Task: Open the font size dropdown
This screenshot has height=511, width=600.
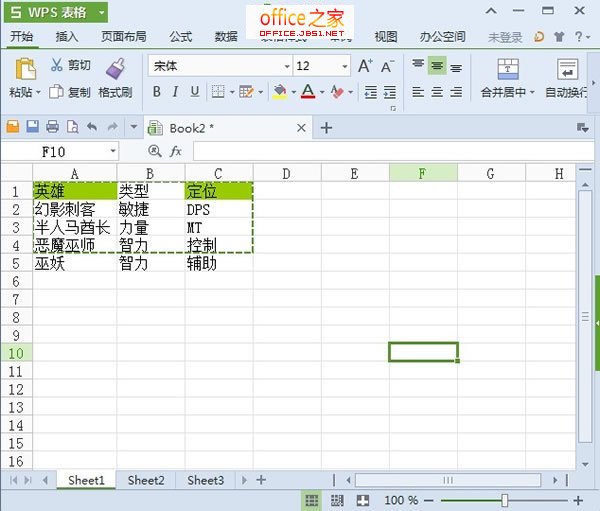Action: (x=345, y=66)
